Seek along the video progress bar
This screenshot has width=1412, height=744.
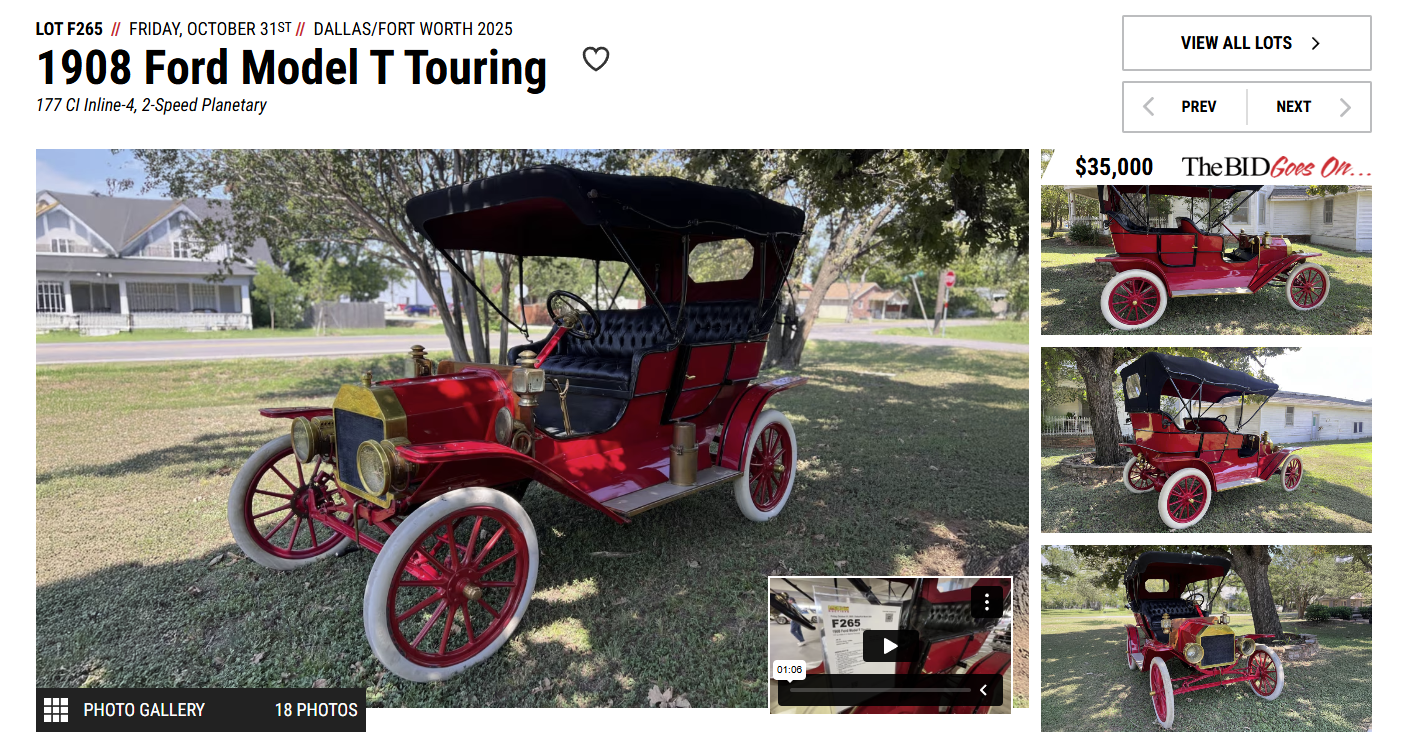tap(879, 690)
